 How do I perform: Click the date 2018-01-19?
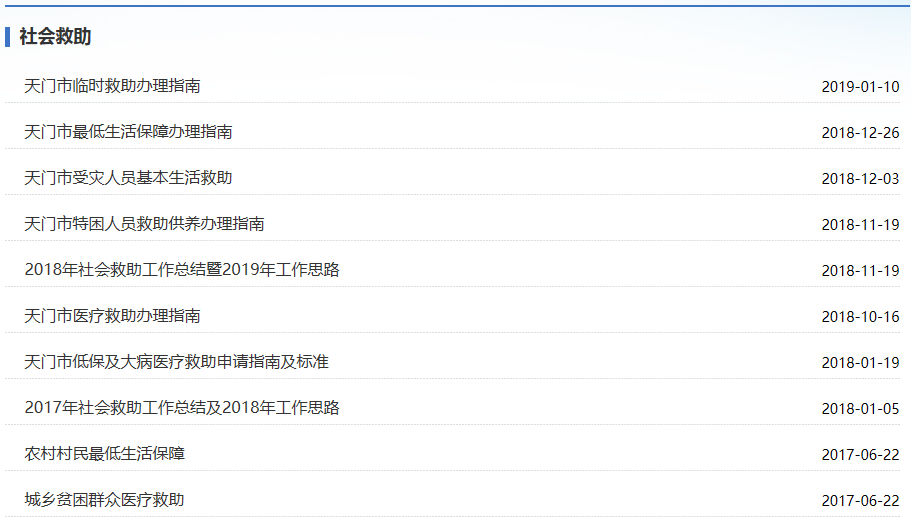[x=860, y=363]
